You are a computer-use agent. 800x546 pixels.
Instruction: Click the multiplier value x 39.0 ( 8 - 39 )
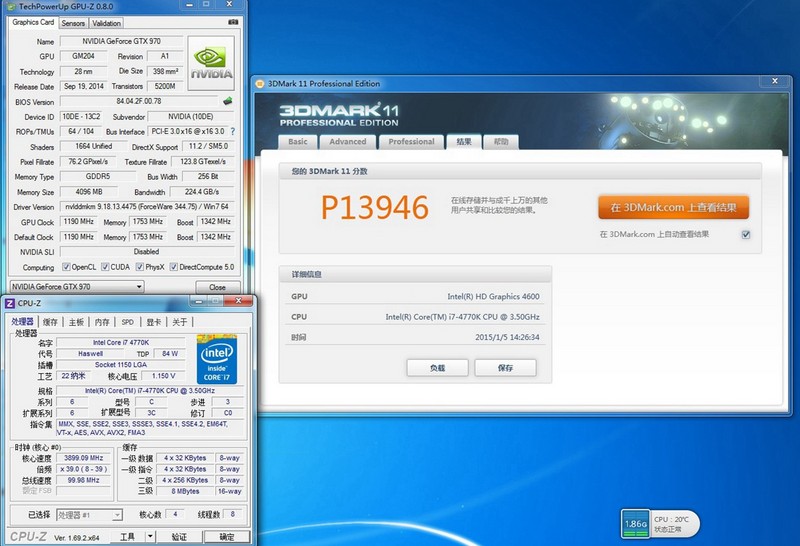point(84,469)
